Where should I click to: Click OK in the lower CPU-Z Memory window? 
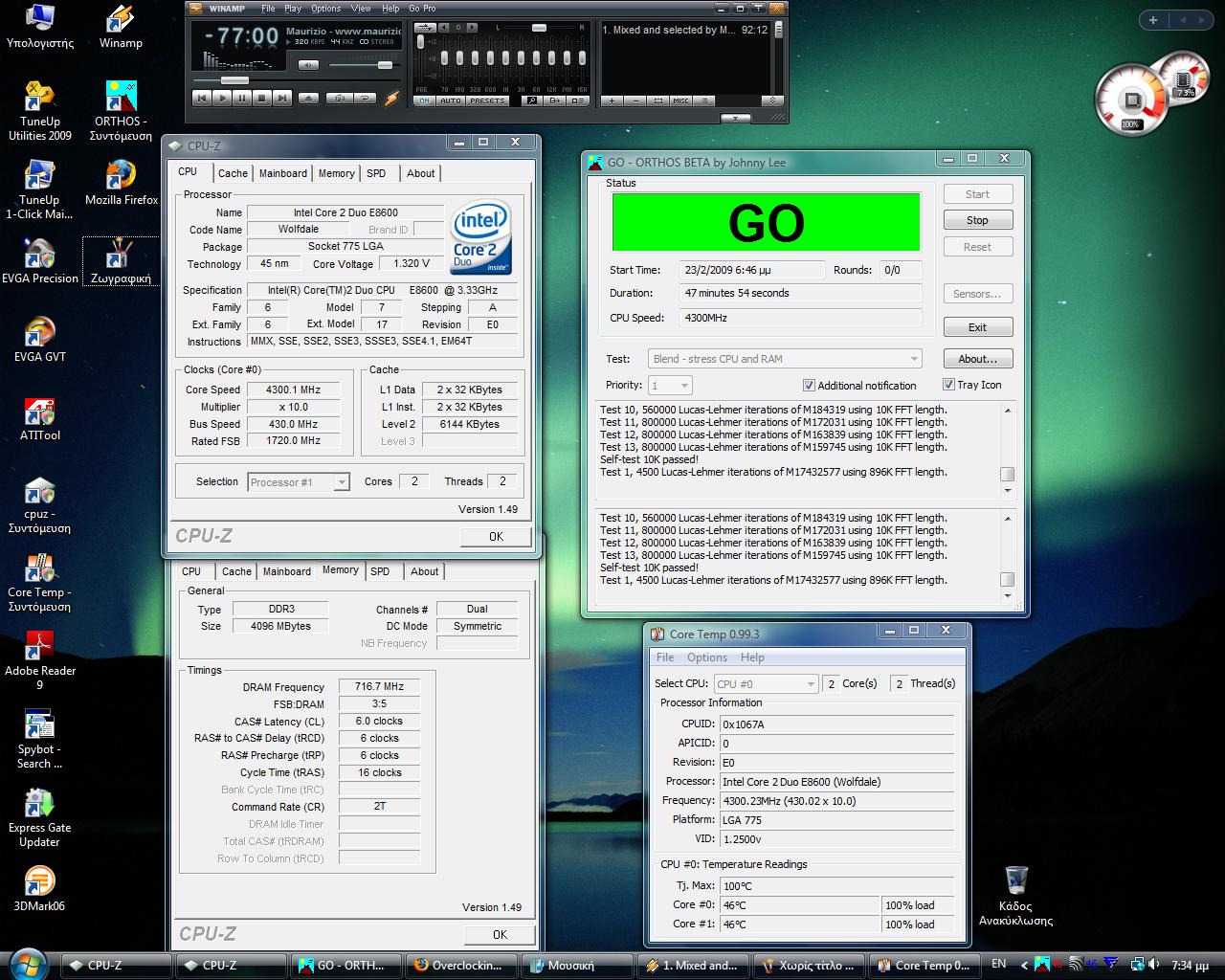tap(500, 934)
